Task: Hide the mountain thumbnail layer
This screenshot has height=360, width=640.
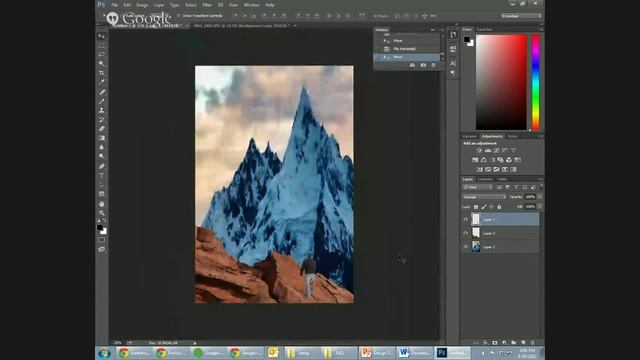Action: [466, 247]
